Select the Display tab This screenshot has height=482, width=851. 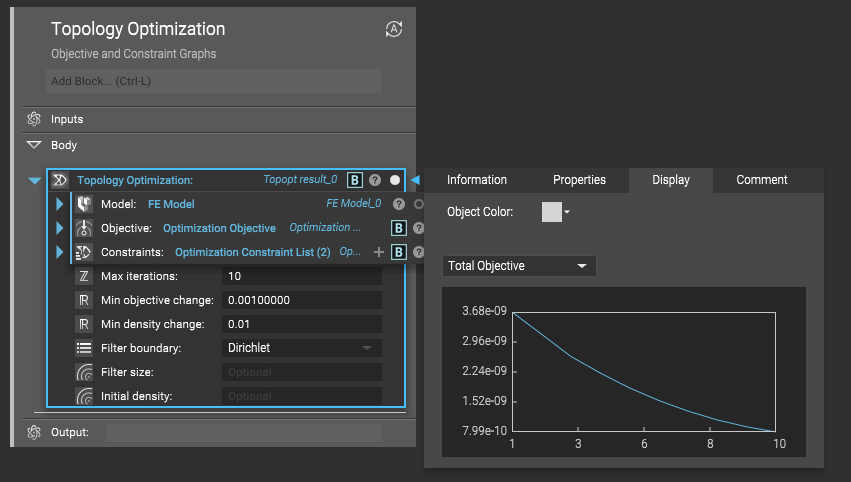click(x=671, y=180)
